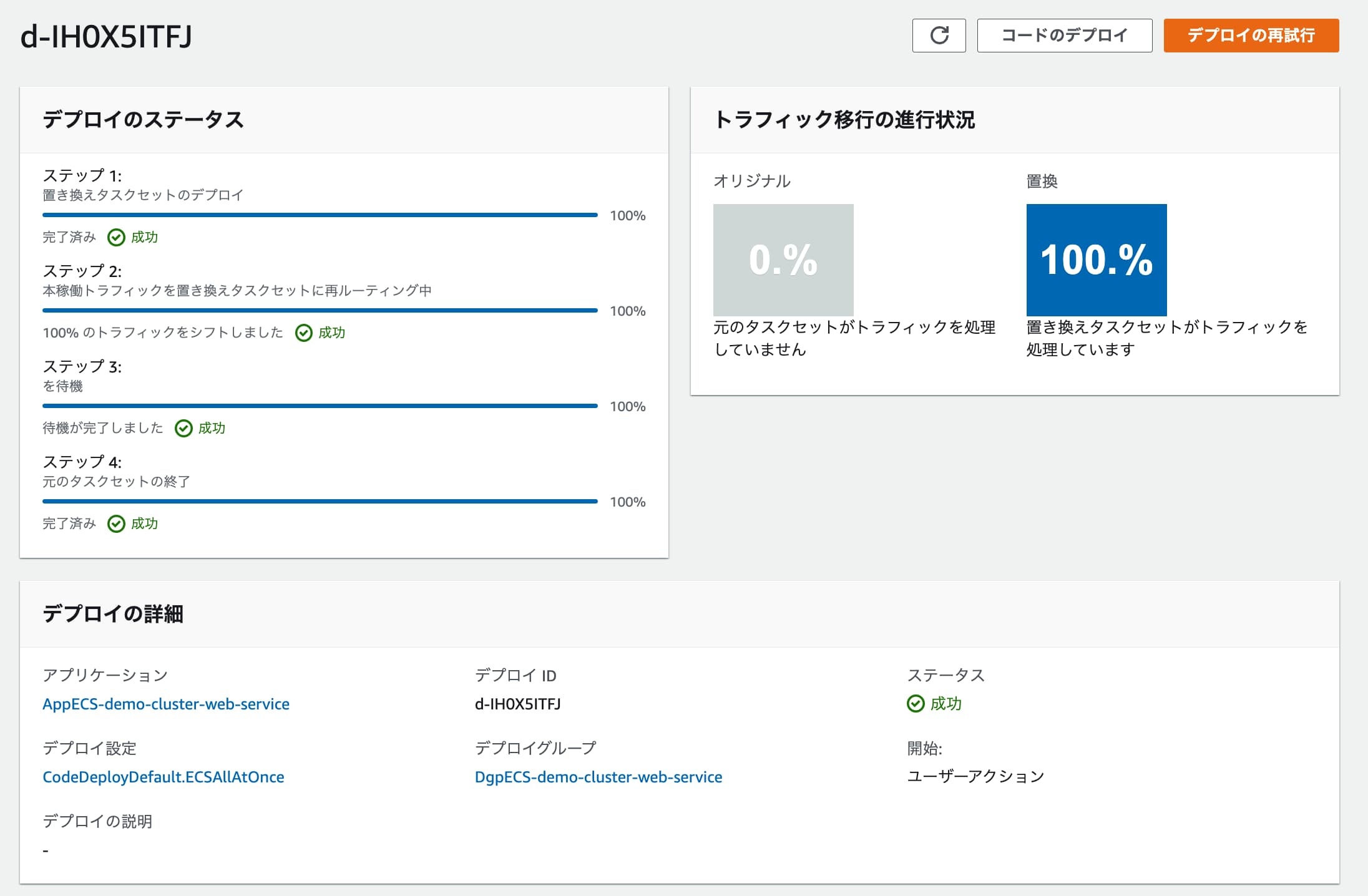Click the success checkmark for ステップ 4 完了済み
Viewport: 1368px width, 896px height.
point(116,523)
